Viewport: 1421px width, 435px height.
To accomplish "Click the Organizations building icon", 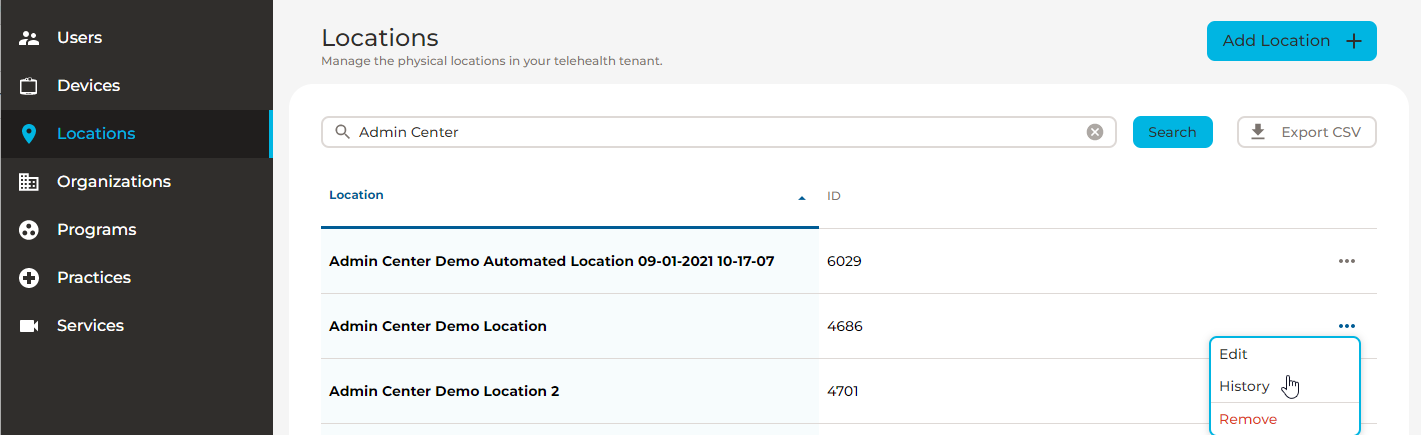I will click(x=29, y=182).
